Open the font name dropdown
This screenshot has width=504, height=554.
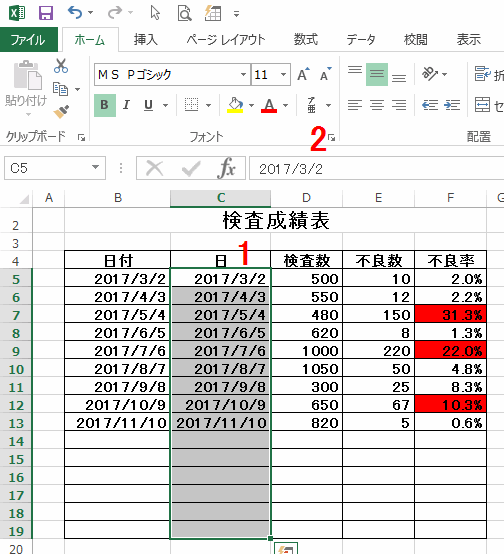243,75
